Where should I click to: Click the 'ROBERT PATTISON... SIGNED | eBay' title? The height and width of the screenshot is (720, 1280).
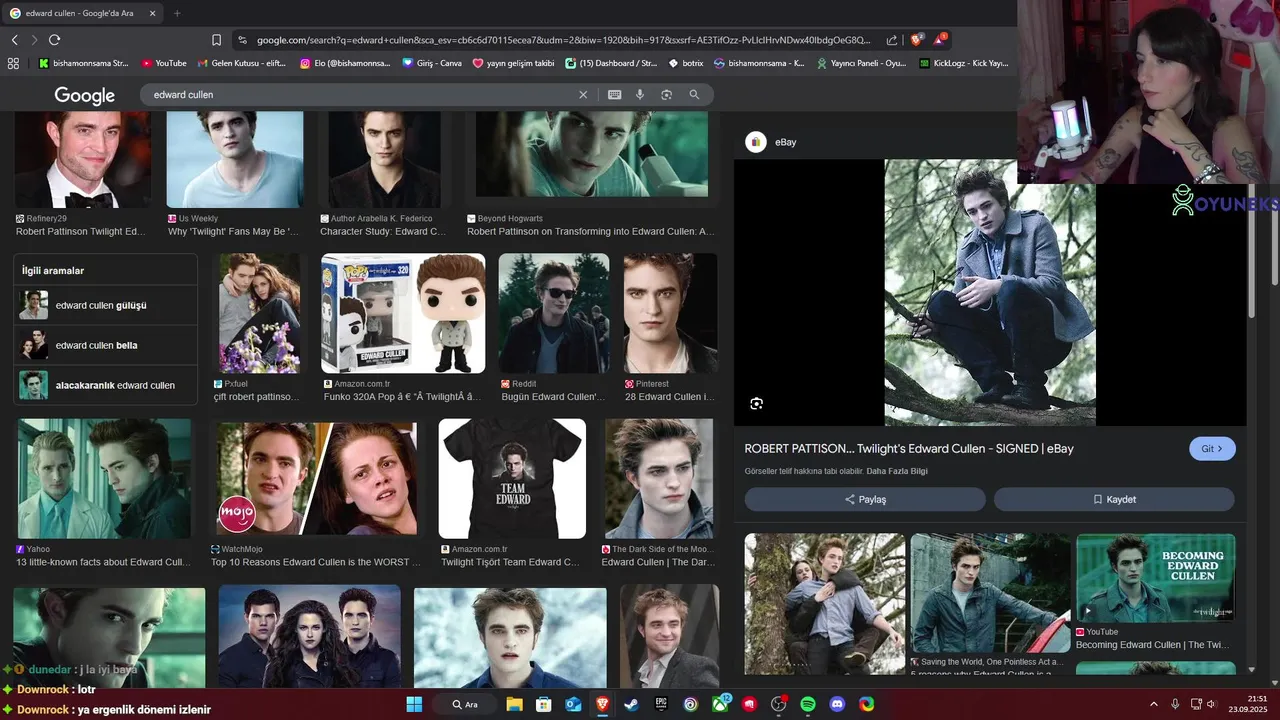click(909, 449)
